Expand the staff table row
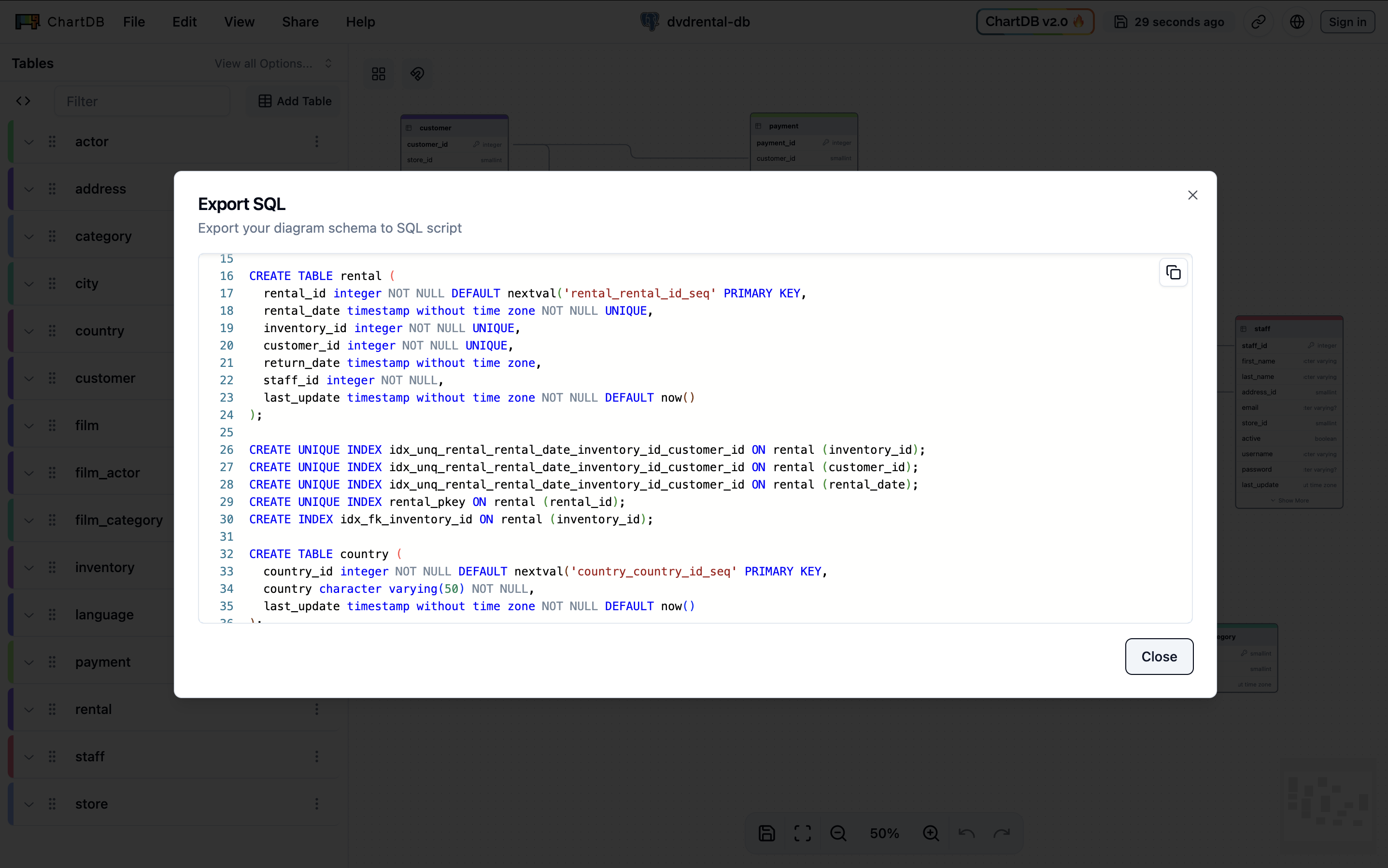 click(x=28, y=756)
